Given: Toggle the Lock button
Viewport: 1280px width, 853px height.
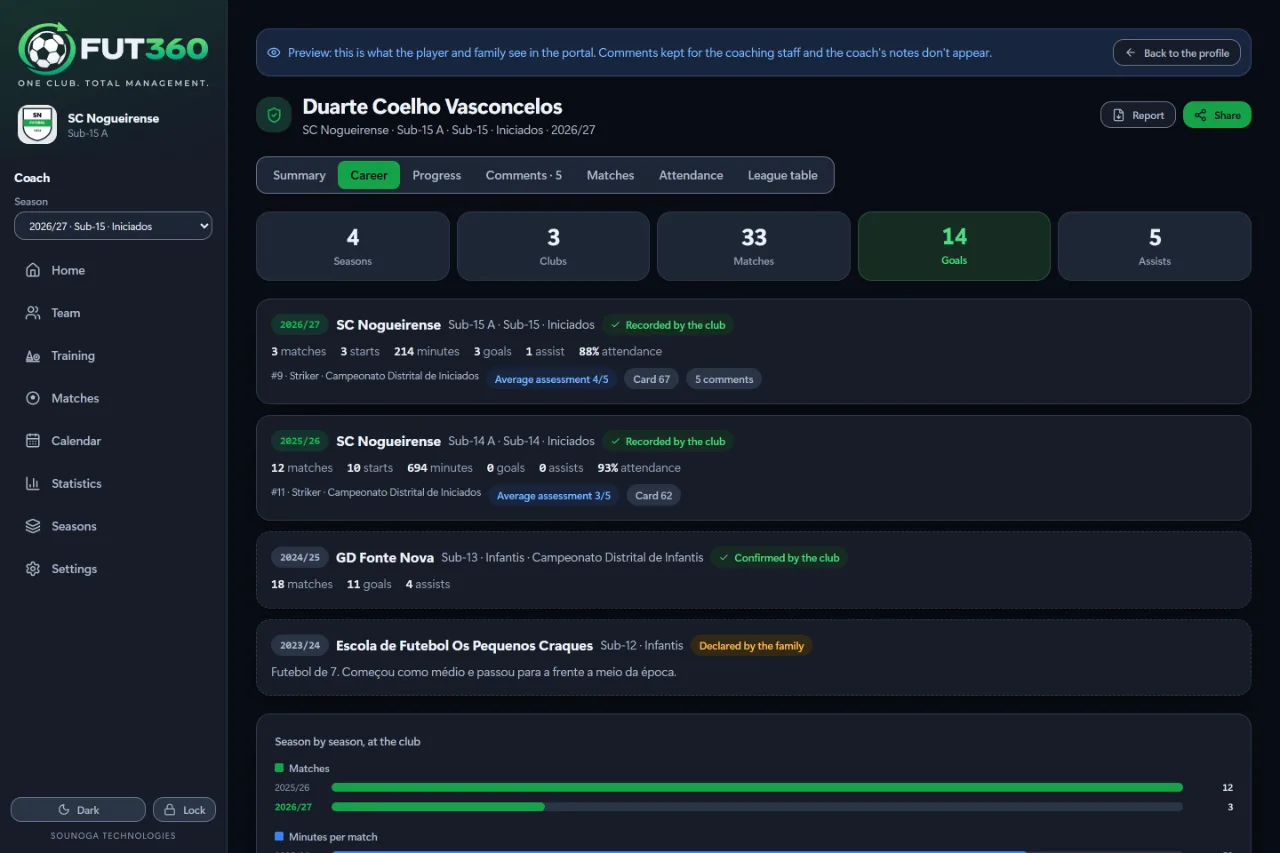Looking at the screenshot, I should (184, 810).
